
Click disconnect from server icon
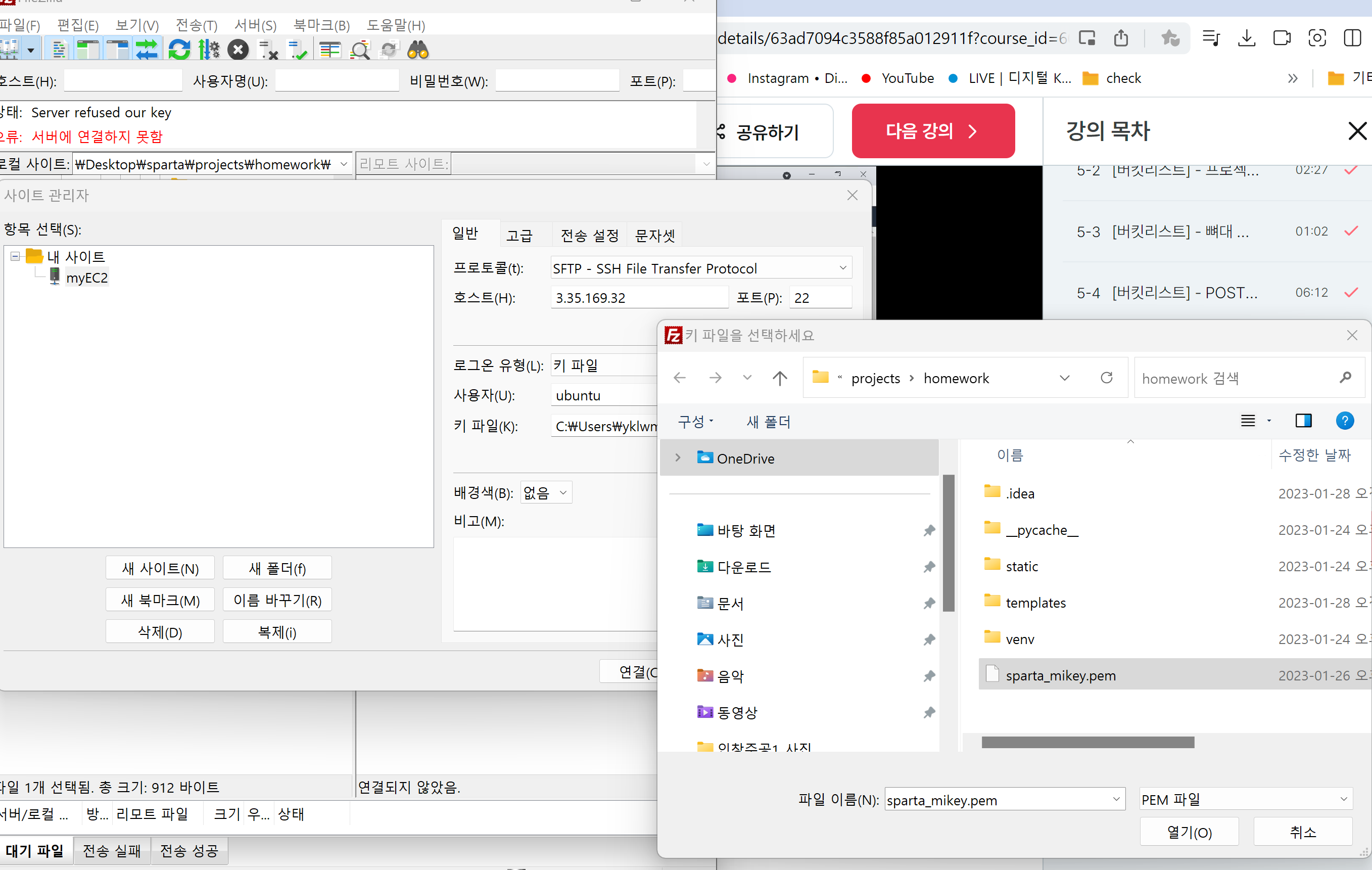[x=268, y=50]
